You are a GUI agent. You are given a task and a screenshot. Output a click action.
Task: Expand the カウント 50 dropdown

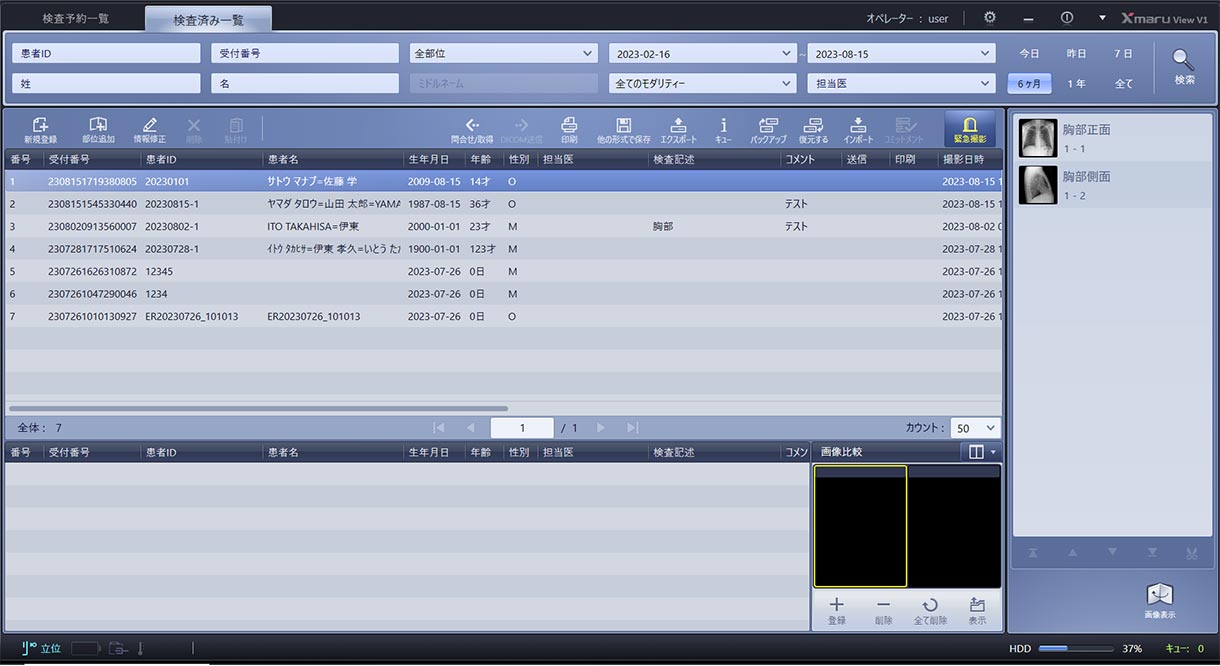(975, 428)
